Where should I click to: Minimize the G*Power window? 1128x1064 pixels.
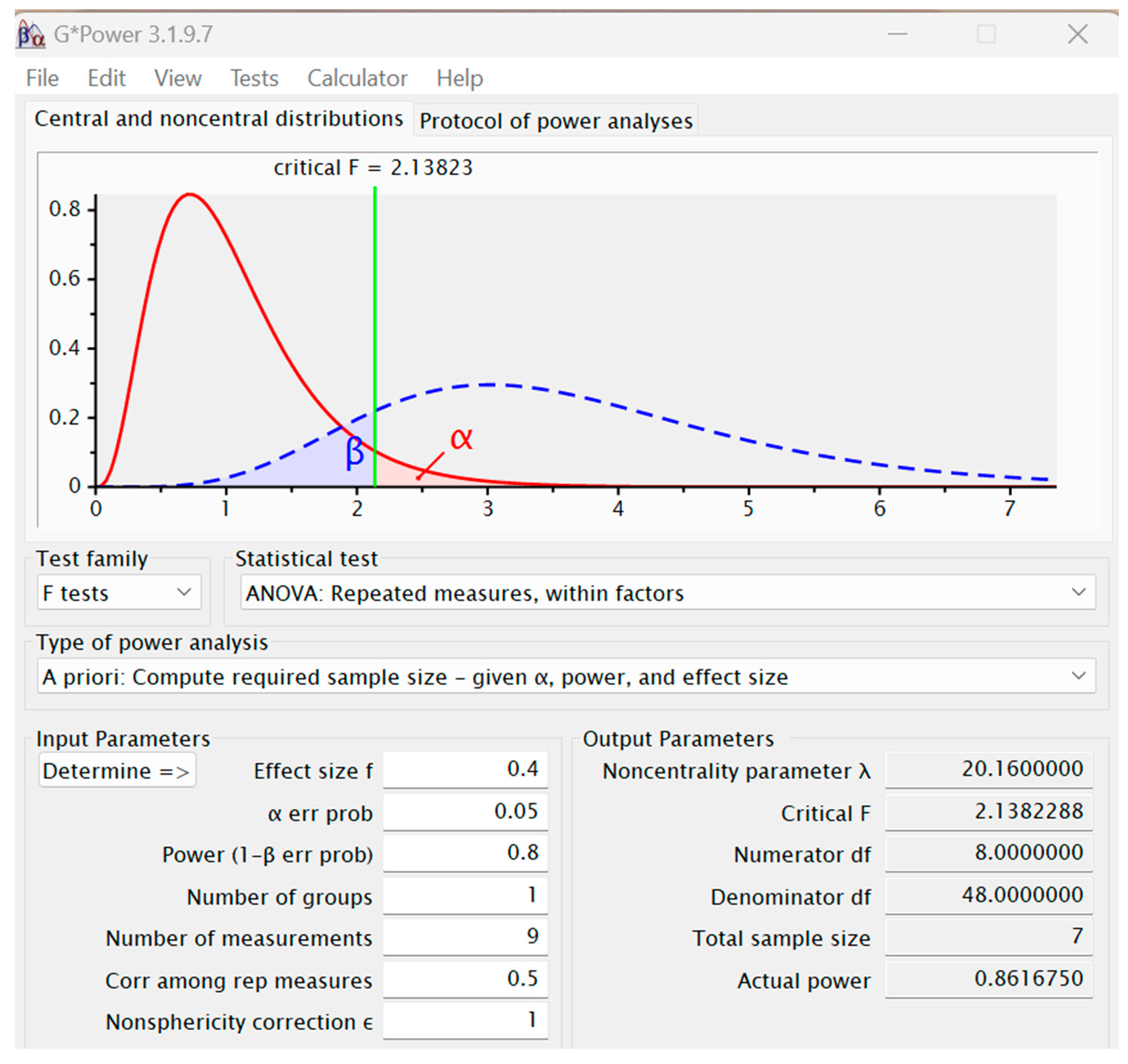(x=897, y=35)
